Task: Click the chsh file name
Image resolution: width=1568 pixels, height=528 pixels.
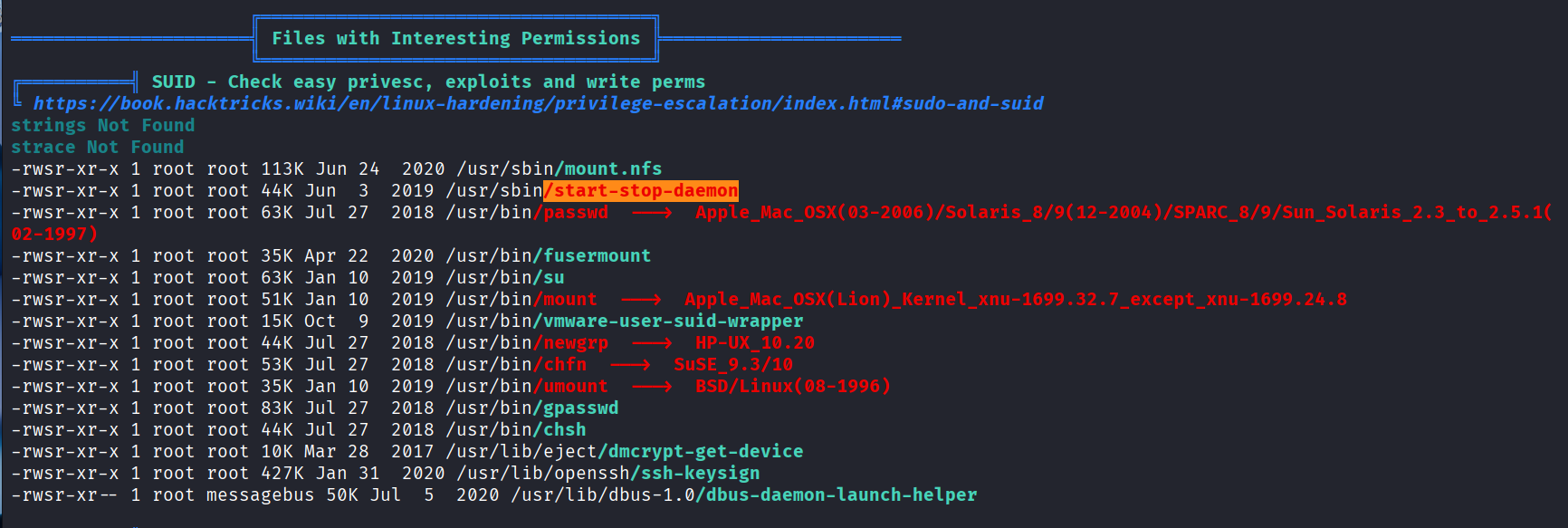Action: [x=564, y=430]
